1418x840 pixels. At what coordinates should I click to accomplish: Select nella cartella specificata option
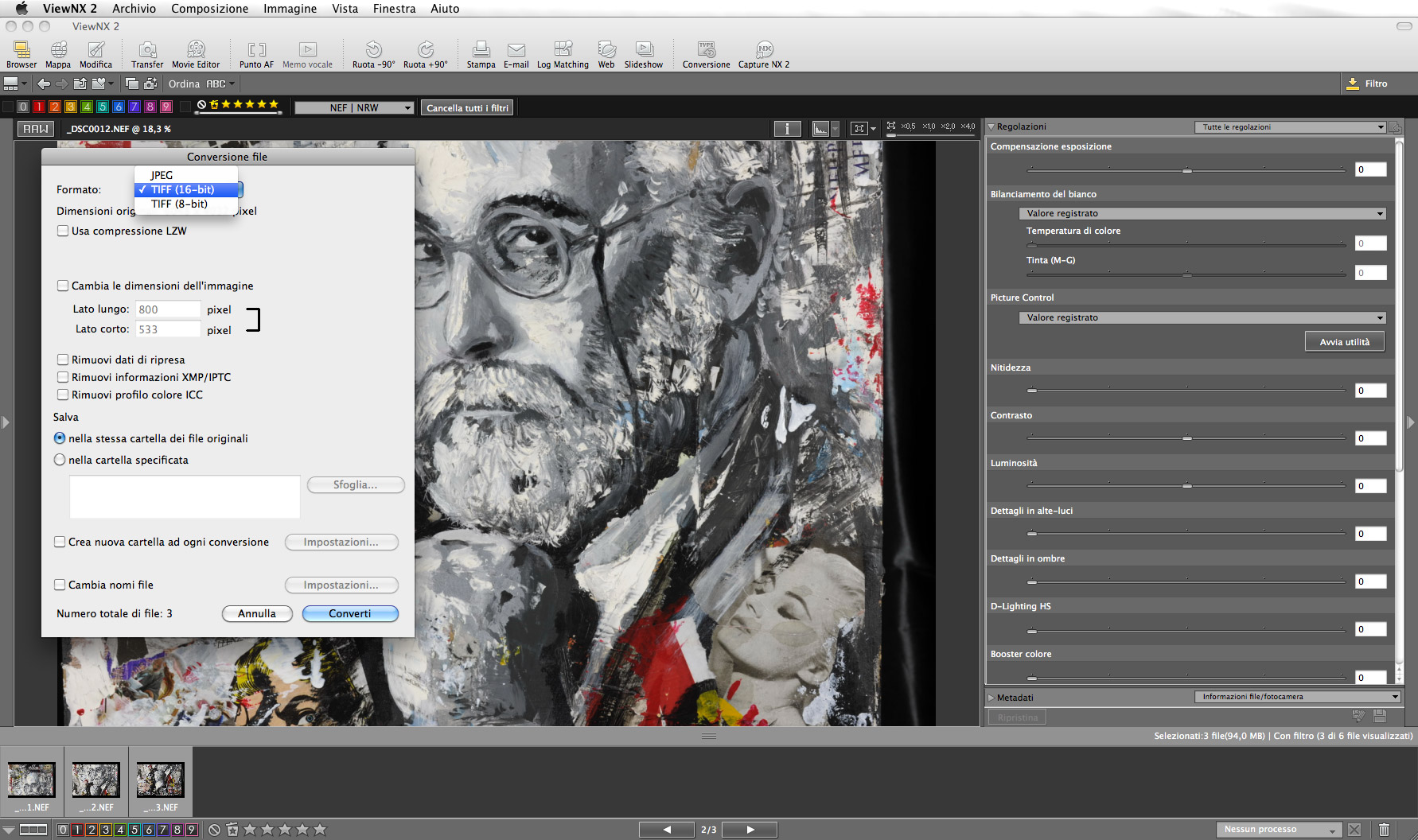[x=60, y=460]
